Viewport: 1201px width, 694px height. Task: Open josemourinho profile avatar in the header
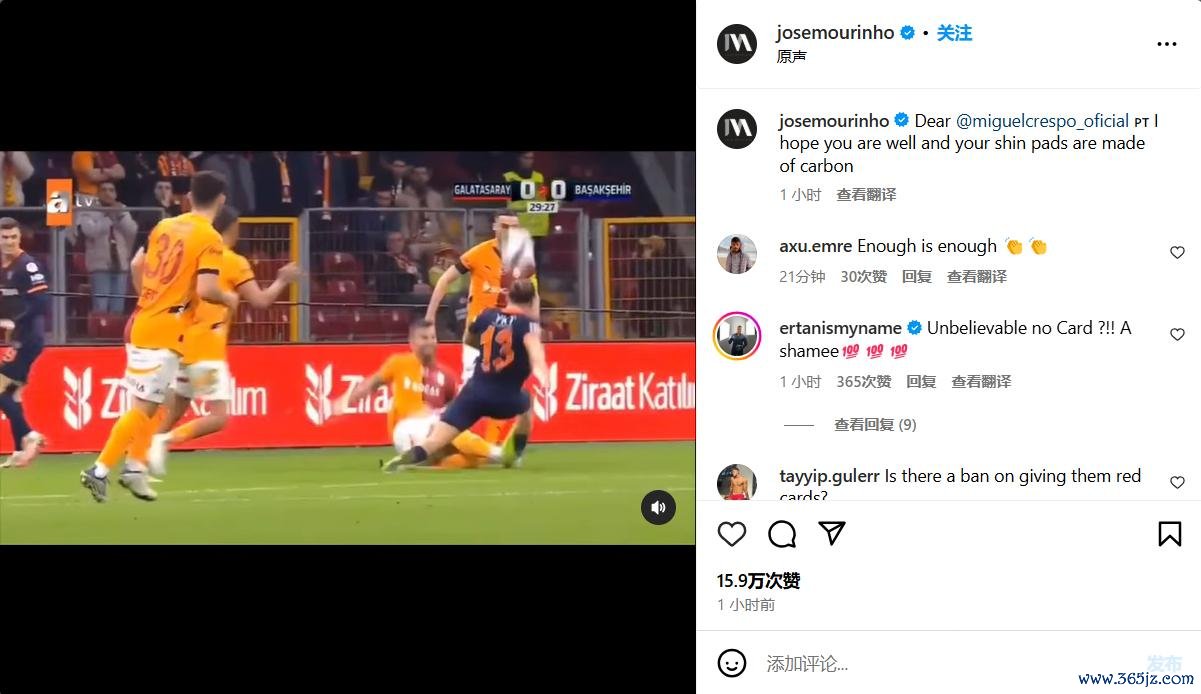(x=737, y=44)
